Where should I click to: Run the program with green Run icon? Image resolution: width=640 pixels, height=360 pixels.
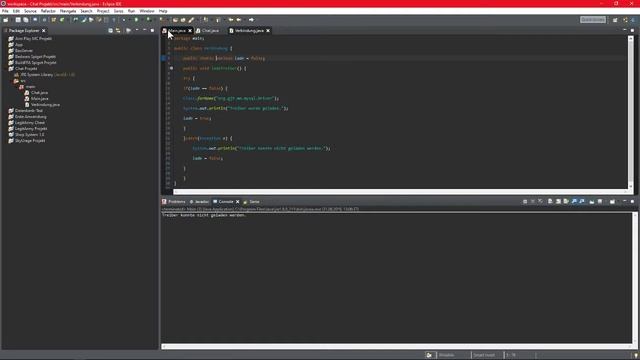[136, 20]
